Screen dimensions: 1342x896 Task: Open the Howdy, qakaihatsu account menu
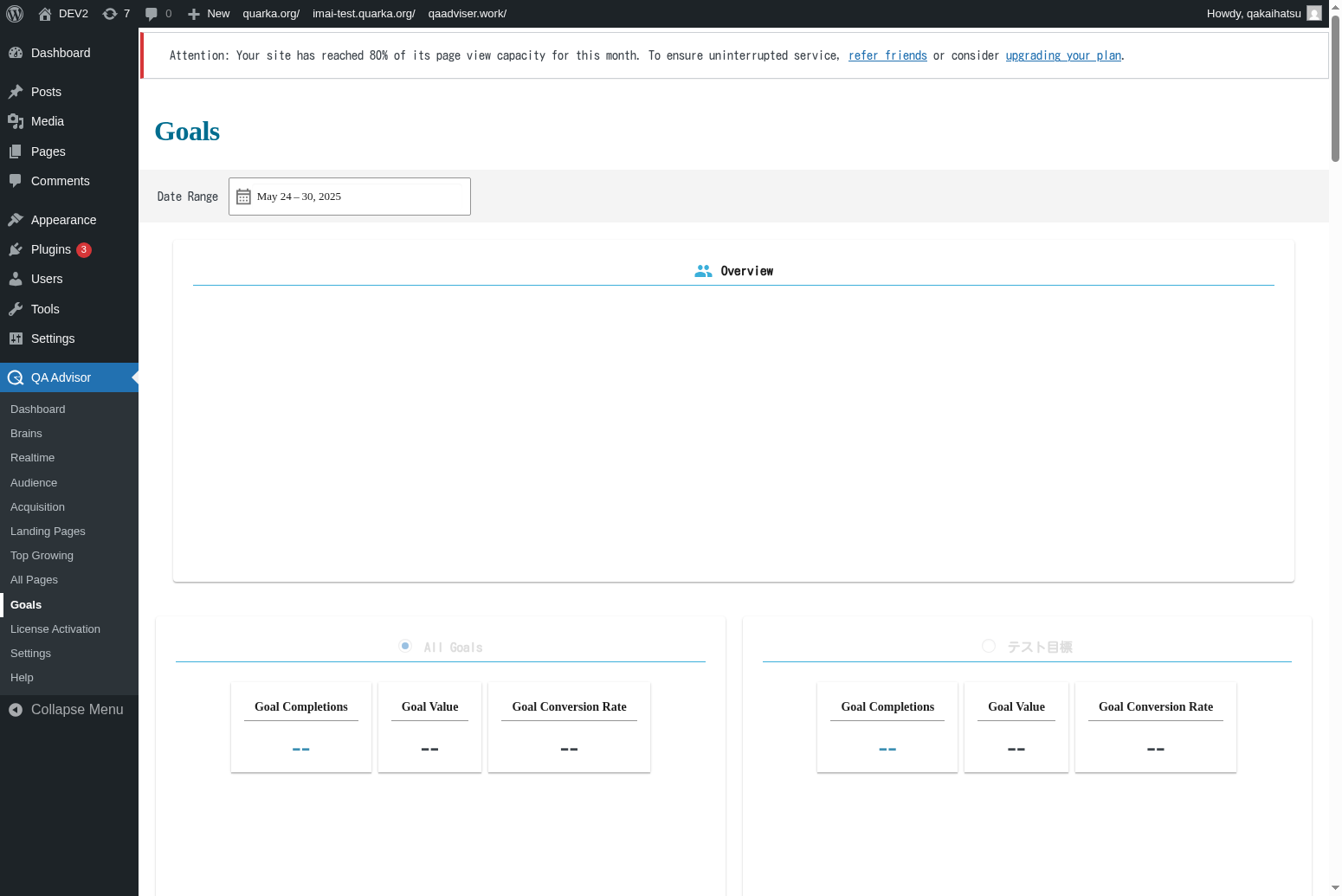(1253, 14)
